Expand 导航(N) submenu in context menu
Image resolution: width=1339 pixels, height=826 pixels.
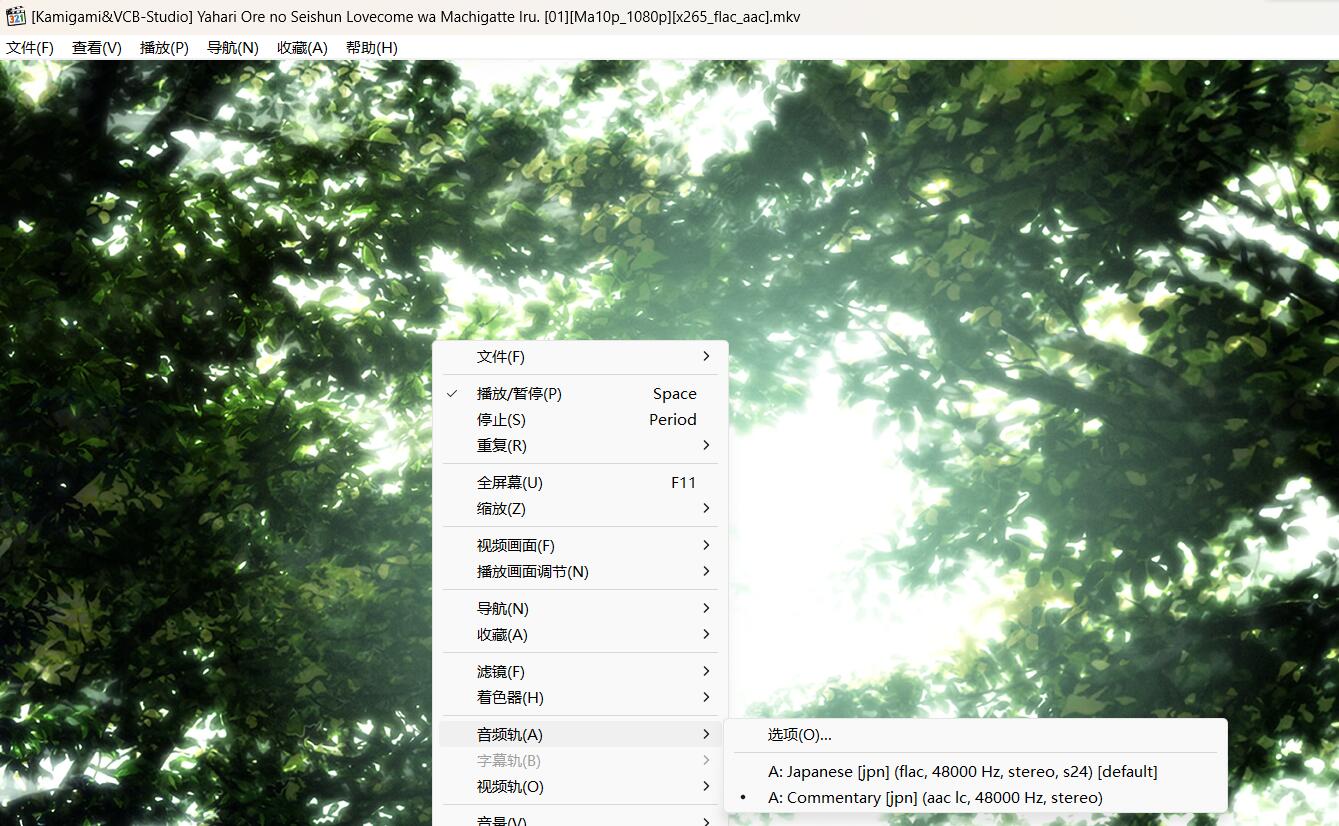(x=580, y=609)
